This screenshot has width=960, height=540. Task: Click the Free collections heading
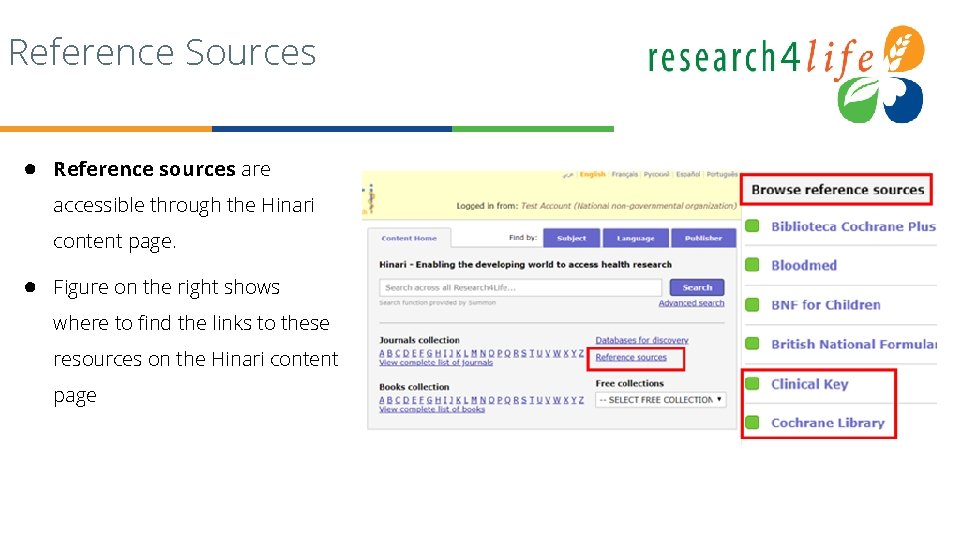pyautogui.click(x=629, y=383)
